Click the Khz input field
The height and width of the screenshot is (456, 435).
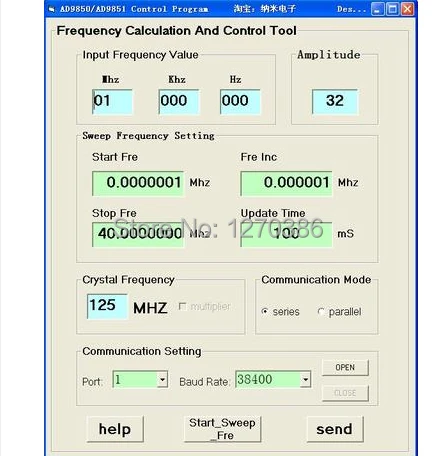tap(179, 101)
